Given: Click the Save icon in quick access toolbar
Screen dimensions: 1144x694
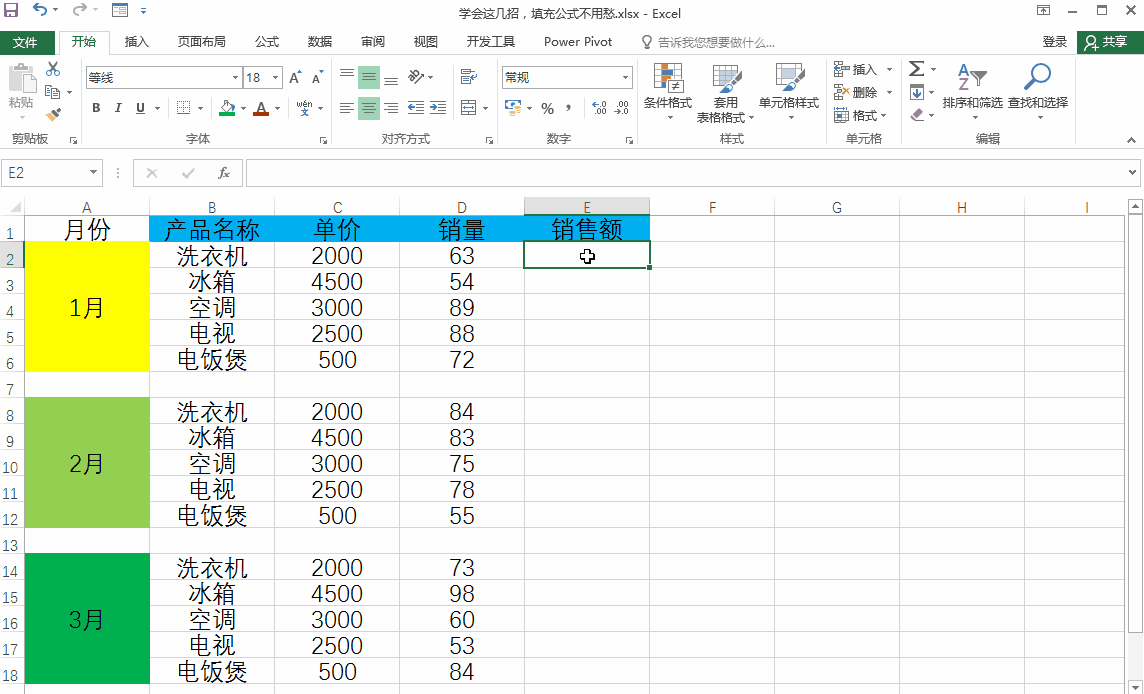Looking at the screenshot, I should point(11,11).
